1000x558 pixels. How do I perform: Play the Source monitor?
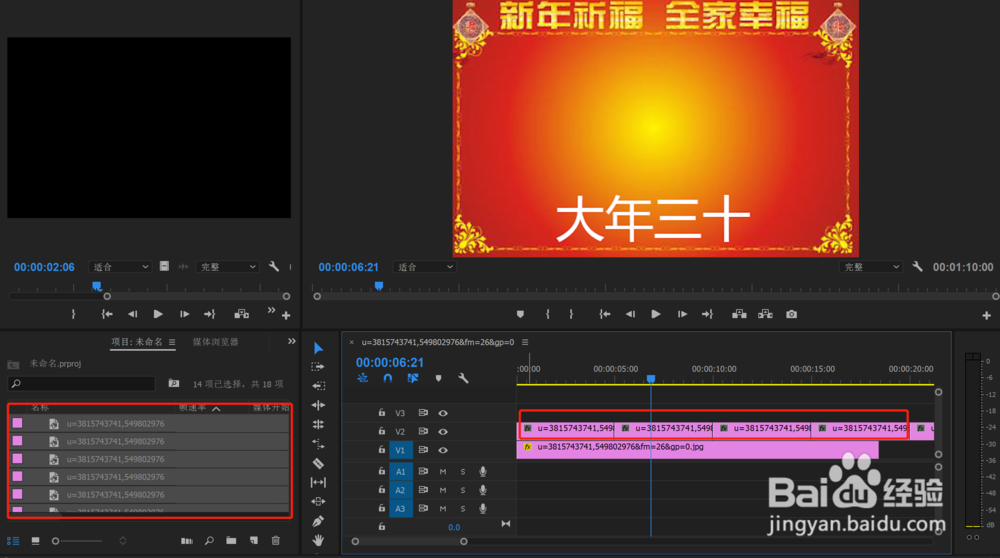tap(158, 314)
